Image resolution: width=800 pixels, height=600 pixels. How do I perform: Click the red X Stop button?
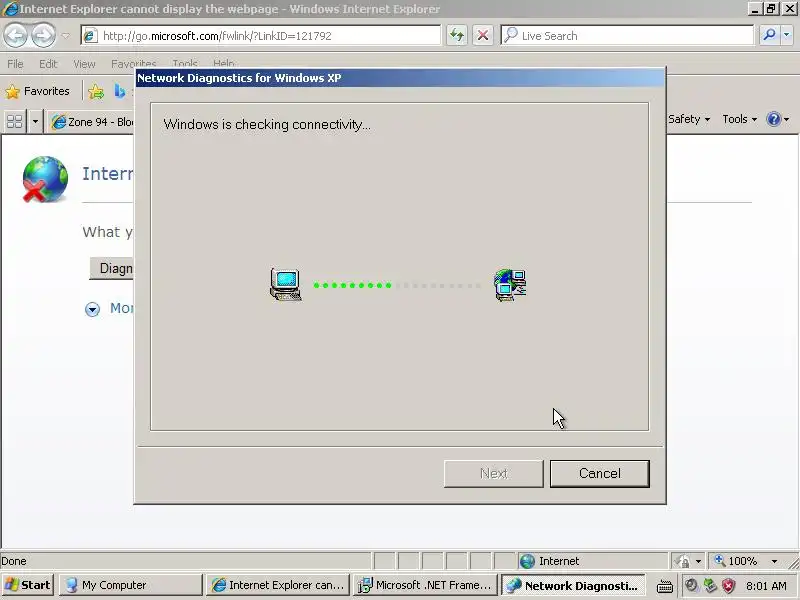[x=483, y=36]
